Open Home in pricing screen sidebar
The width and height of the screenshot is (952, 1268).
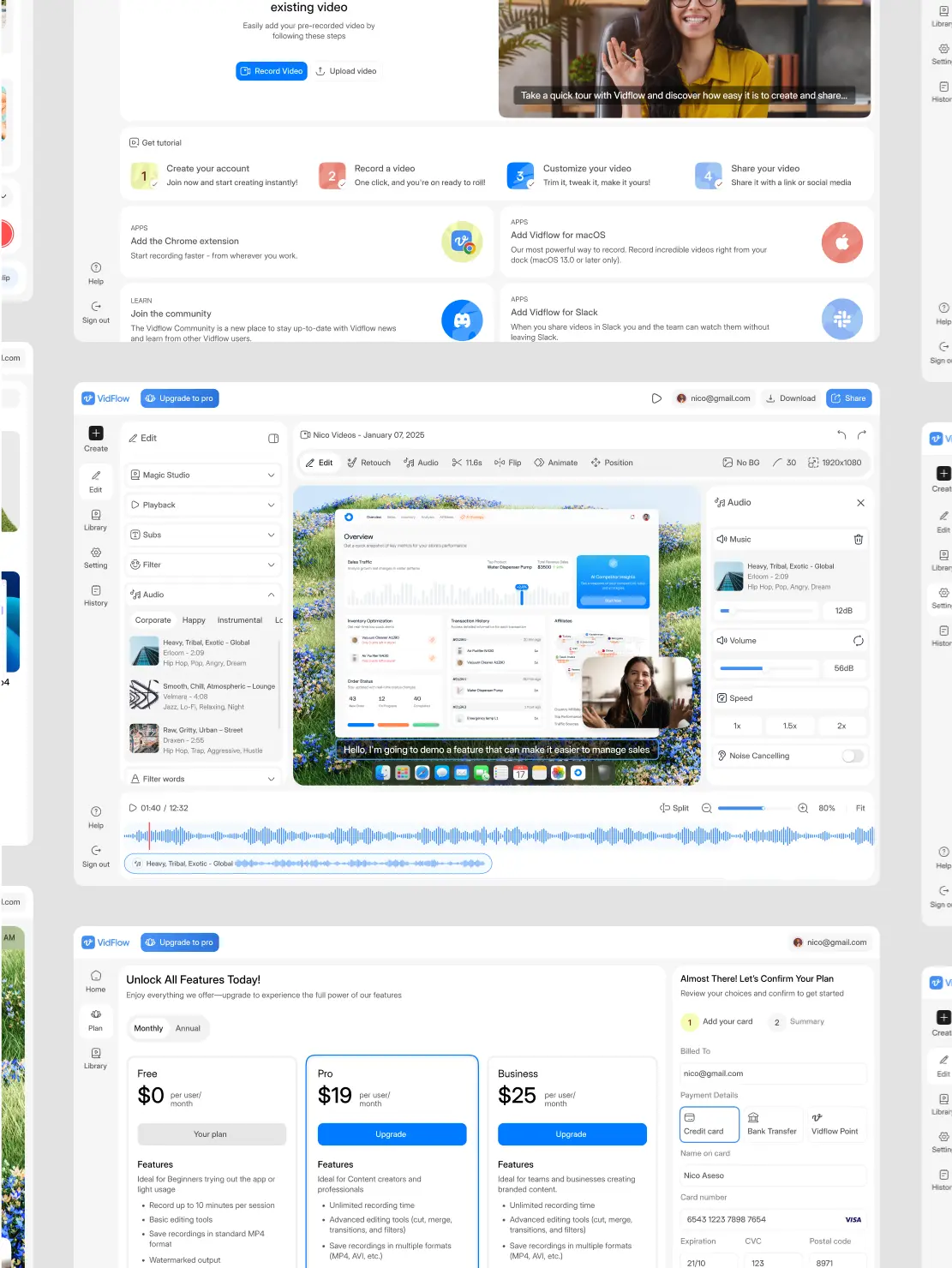coord(96,982)
